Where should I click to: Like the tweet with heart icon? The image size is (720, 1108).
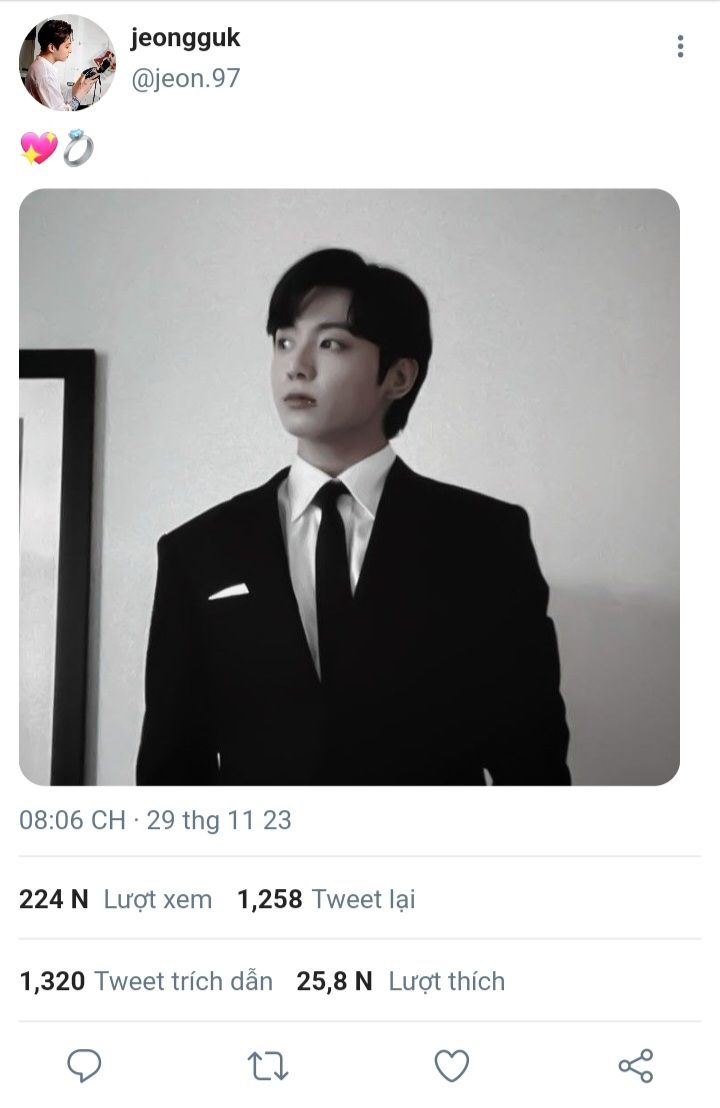coord(452,1066)
